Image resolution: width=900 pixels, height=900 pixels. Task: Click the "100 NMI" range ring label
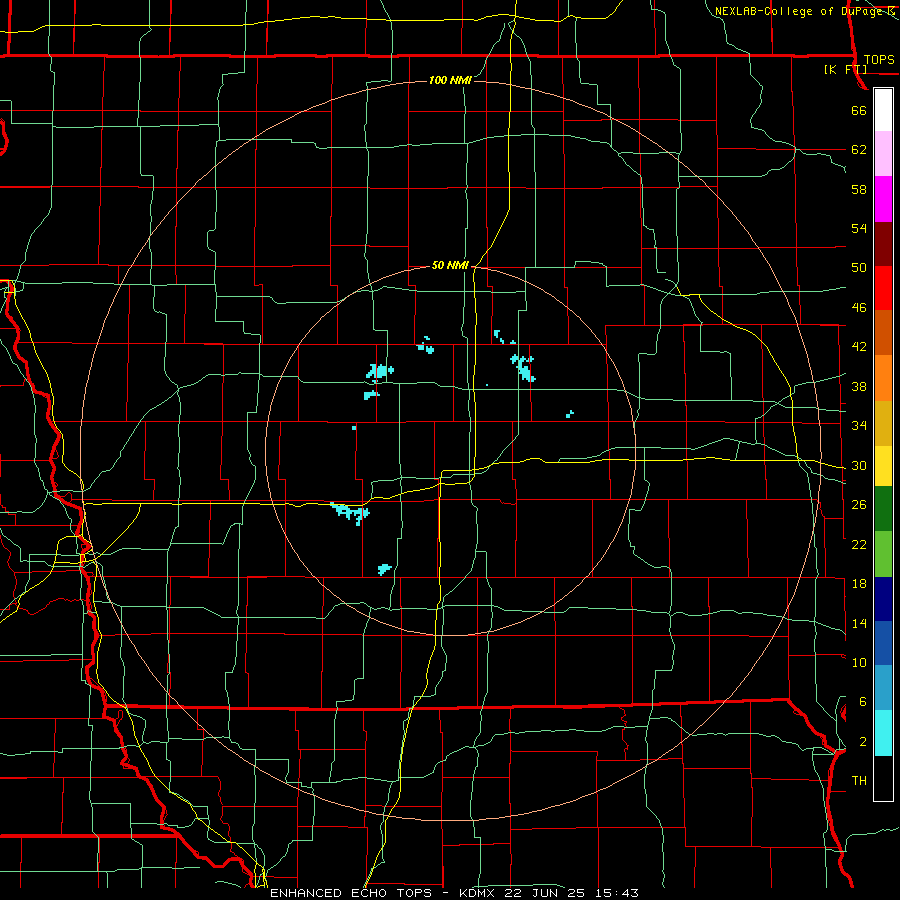click(x=450, y=80)
